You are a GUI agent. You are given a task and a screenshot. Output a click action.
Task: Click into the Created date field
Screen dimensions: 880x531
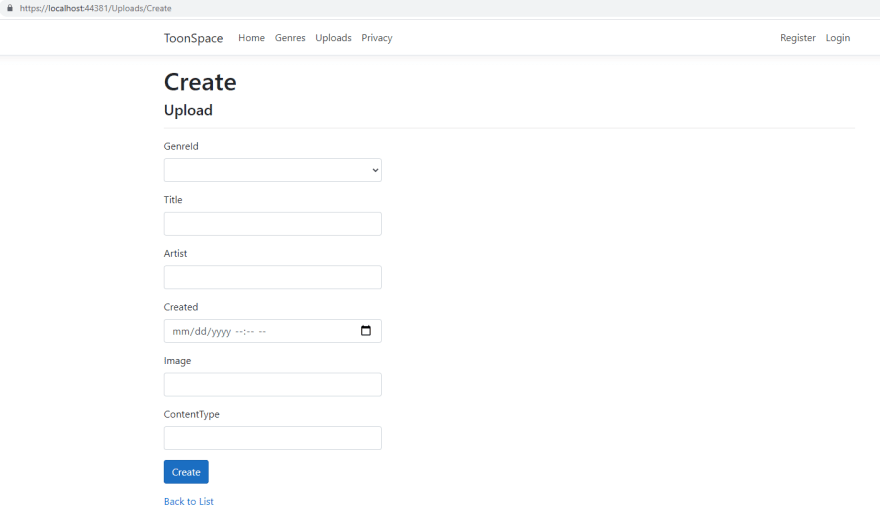pos(273,331)
